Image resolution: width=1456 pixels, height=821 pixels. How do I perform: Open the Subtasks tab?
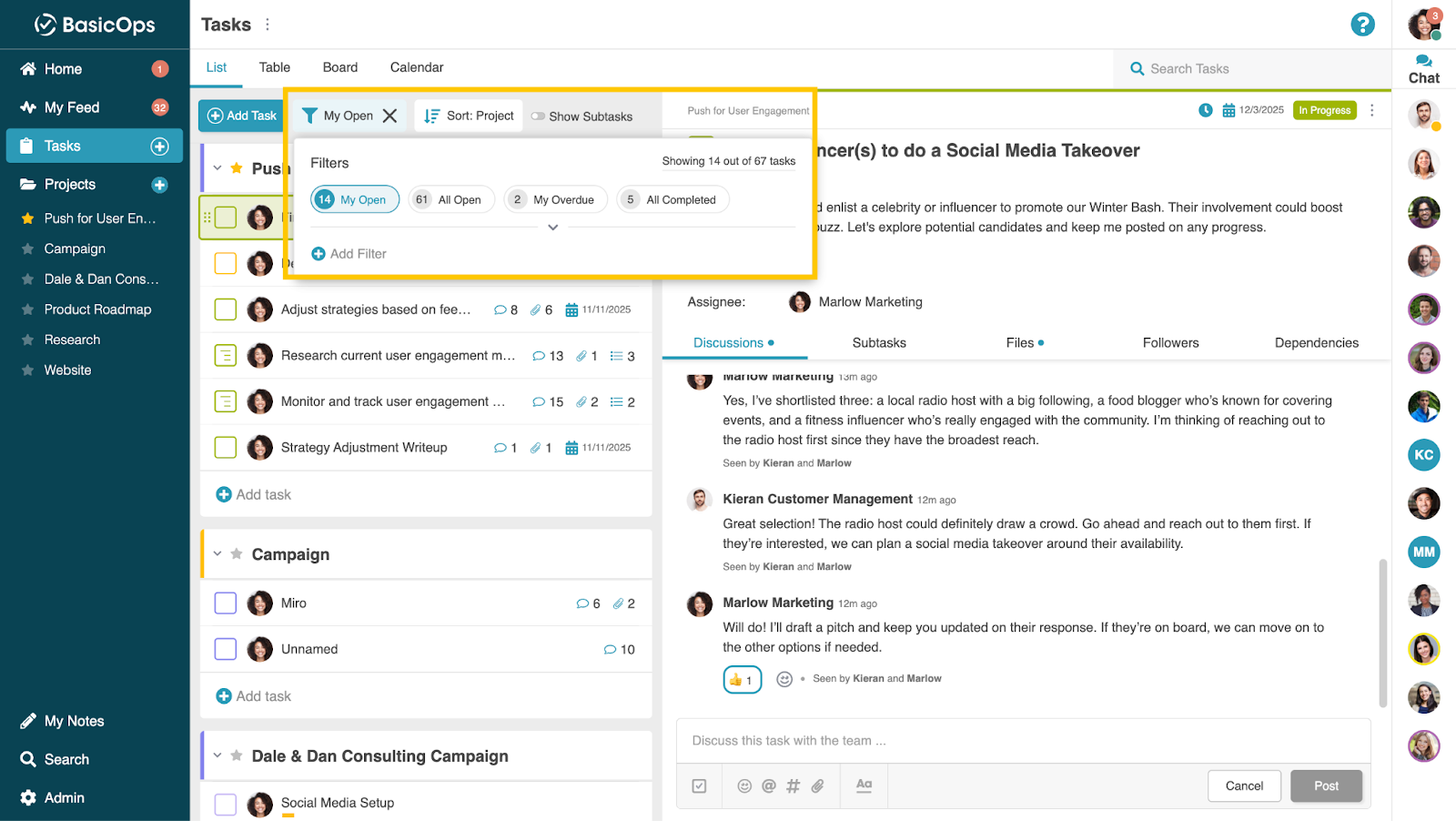pos(878,343)
